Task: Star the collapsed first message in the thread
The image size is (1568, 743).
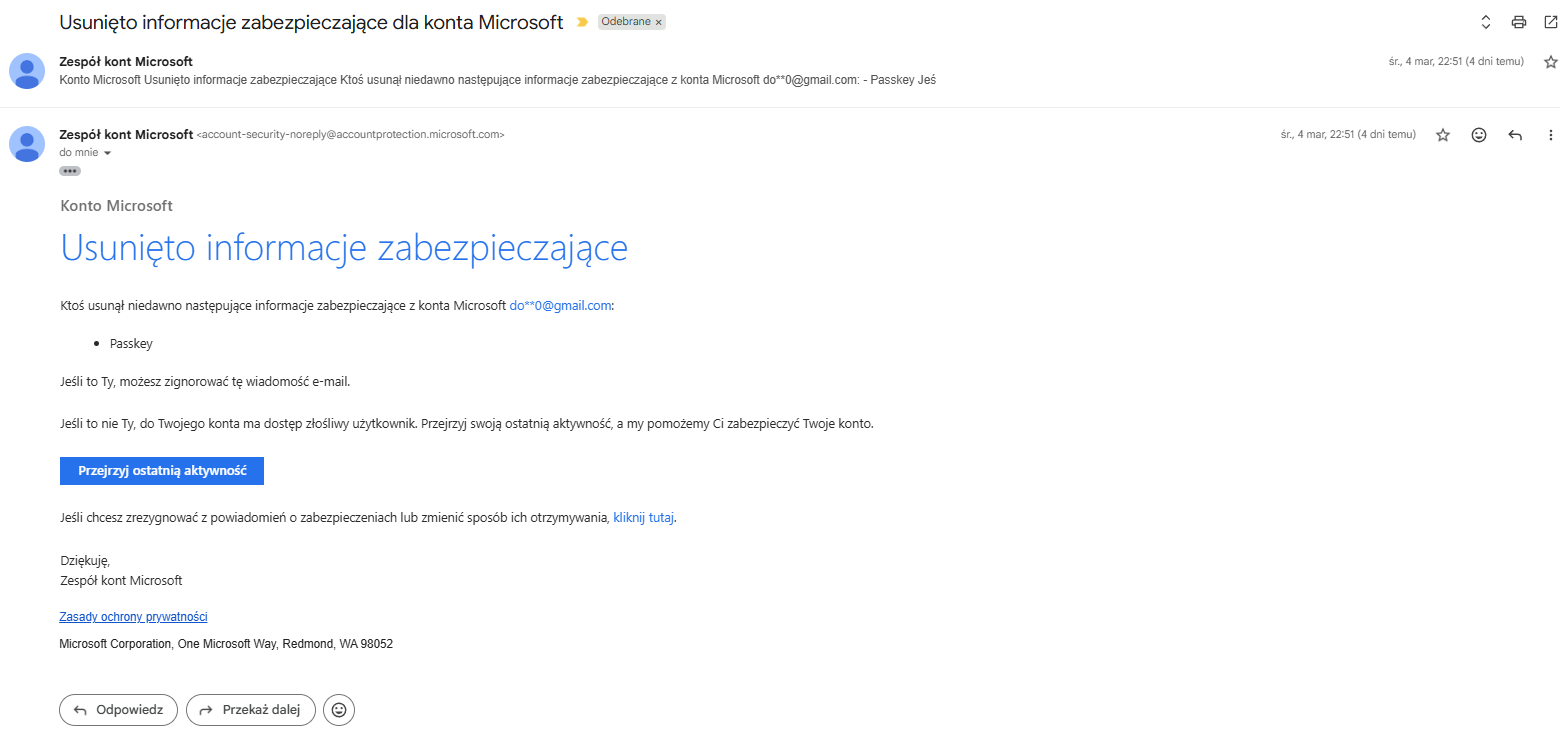Action: click(1551, 62)
